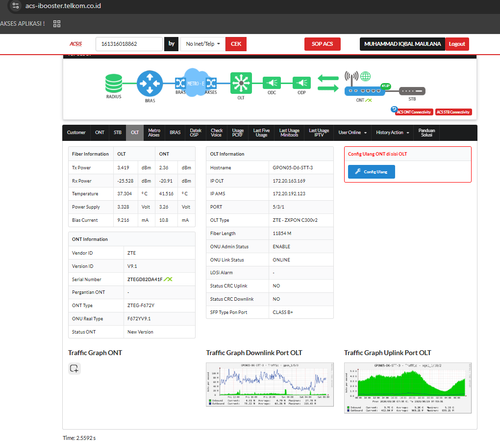Select OLT Type value ZTE - ZXPON C300v2
500x447 pixels.
click(295, 220)
